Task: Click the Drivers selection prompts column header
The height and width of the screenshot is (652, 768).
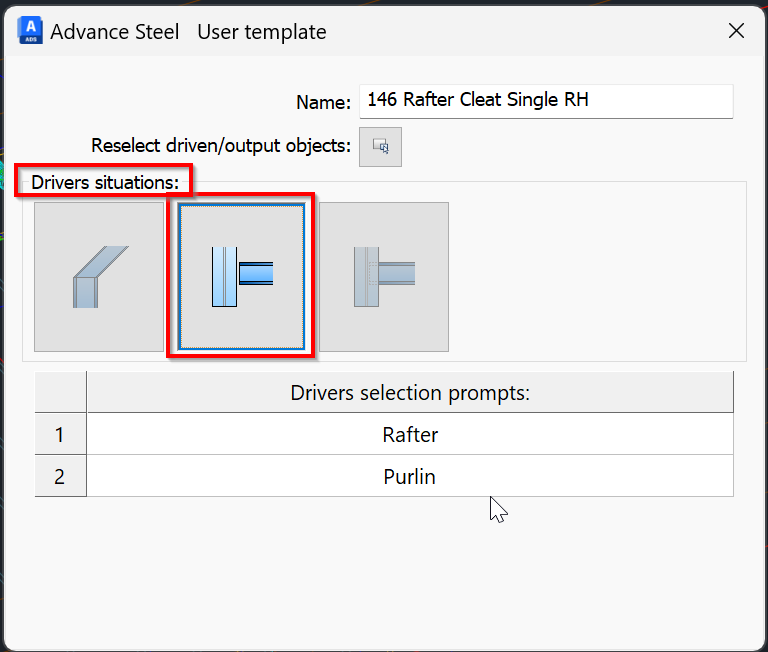Action: 410,392
